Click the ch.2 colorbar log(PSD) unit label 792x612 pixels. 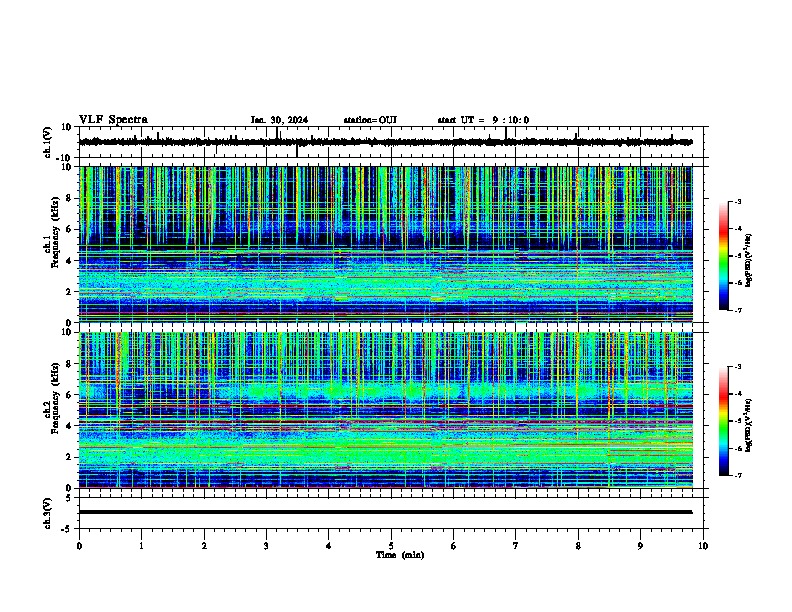[x=748, y=426]
